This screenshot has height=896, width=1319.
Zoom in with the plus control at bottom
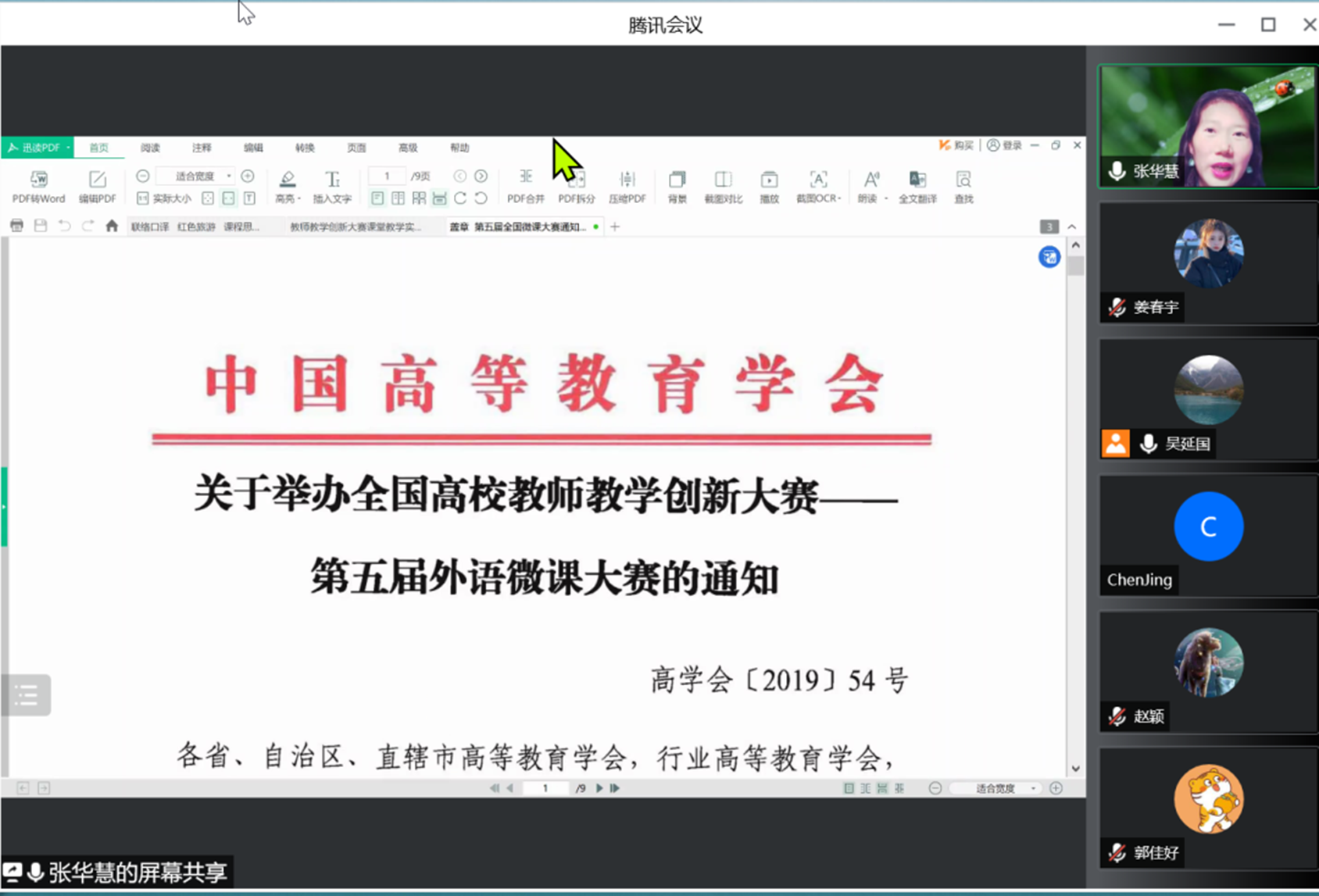coord(1056,788)
